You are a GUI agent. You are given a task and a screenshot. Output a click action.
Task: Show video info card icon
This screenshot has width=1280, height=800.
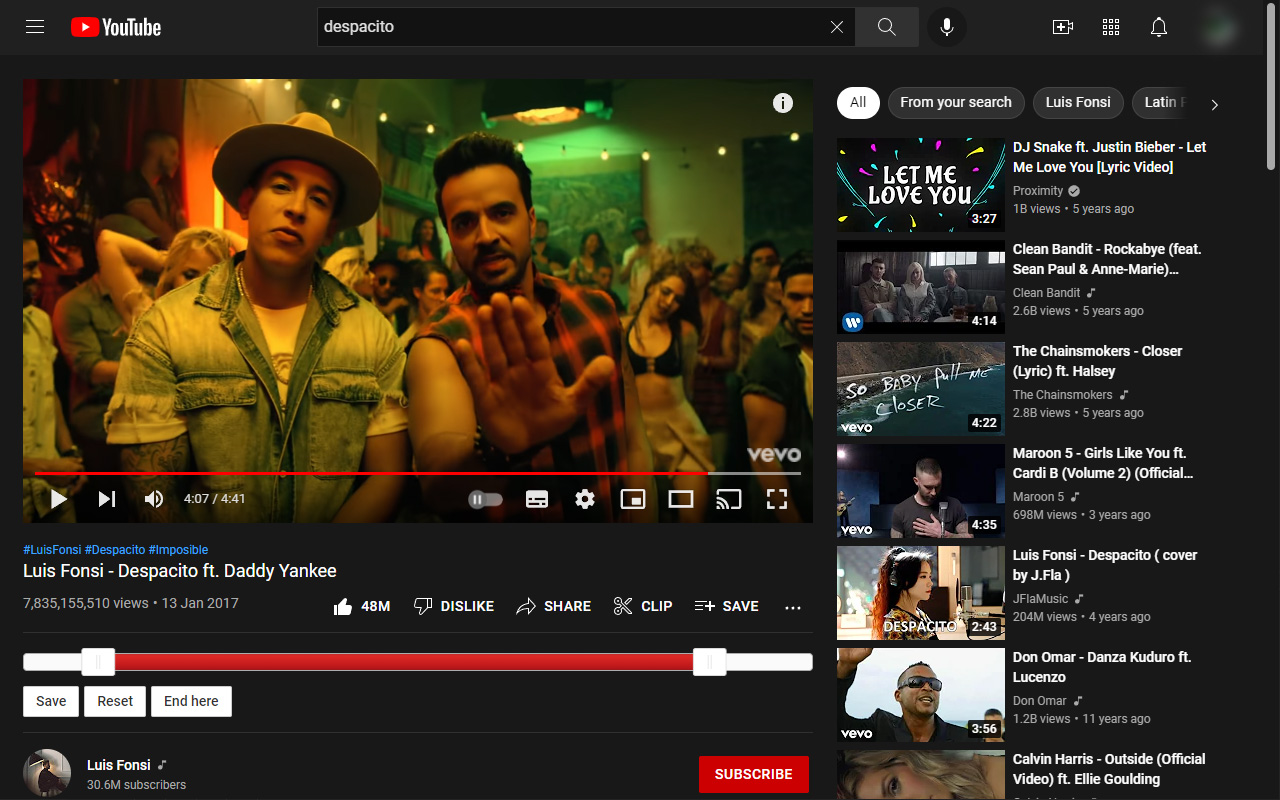(x=783, y=103)
